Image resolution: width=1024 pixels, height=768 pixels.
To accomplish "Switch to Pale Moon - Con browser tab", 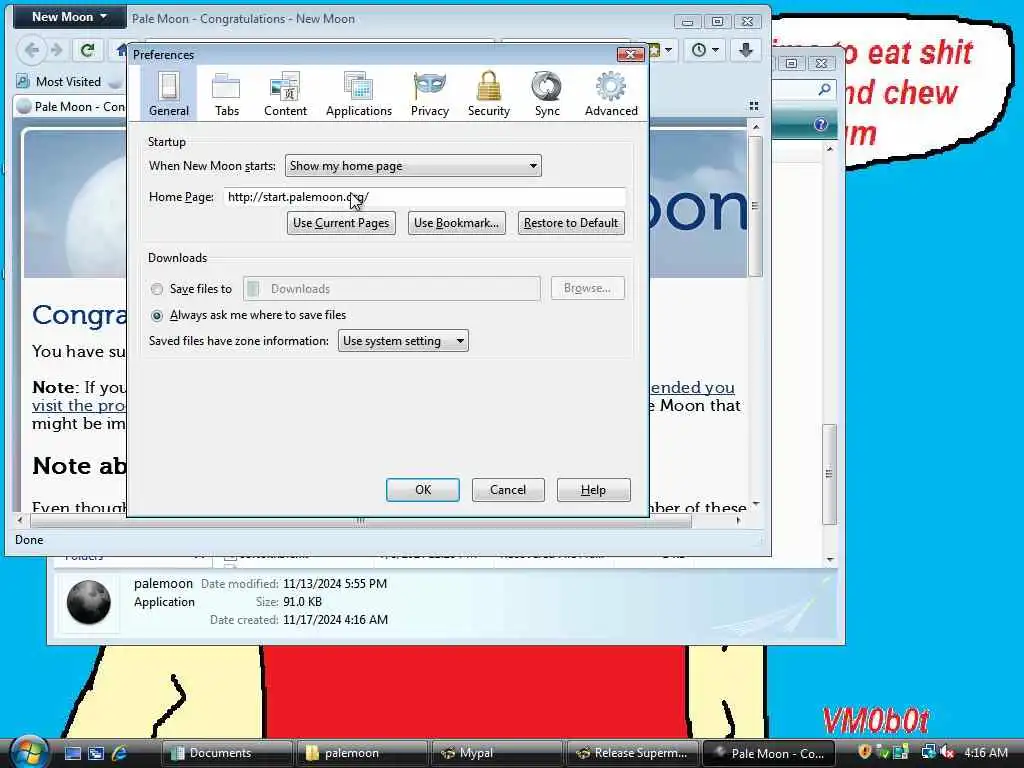I will click(71, 106).
